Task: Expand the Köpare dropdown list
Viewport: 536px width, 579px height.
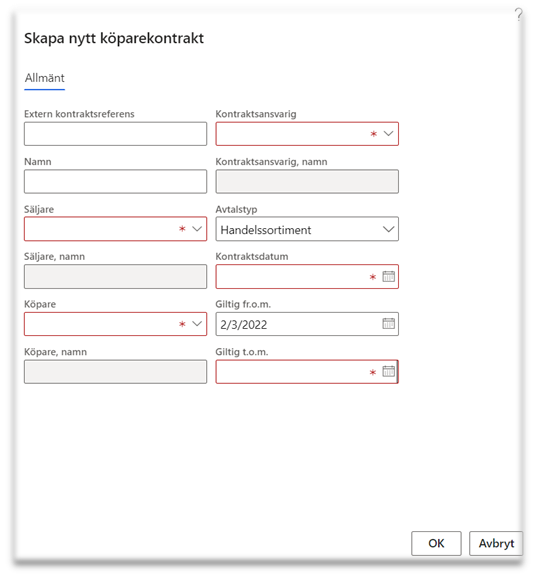Action: tap(197, 324)
